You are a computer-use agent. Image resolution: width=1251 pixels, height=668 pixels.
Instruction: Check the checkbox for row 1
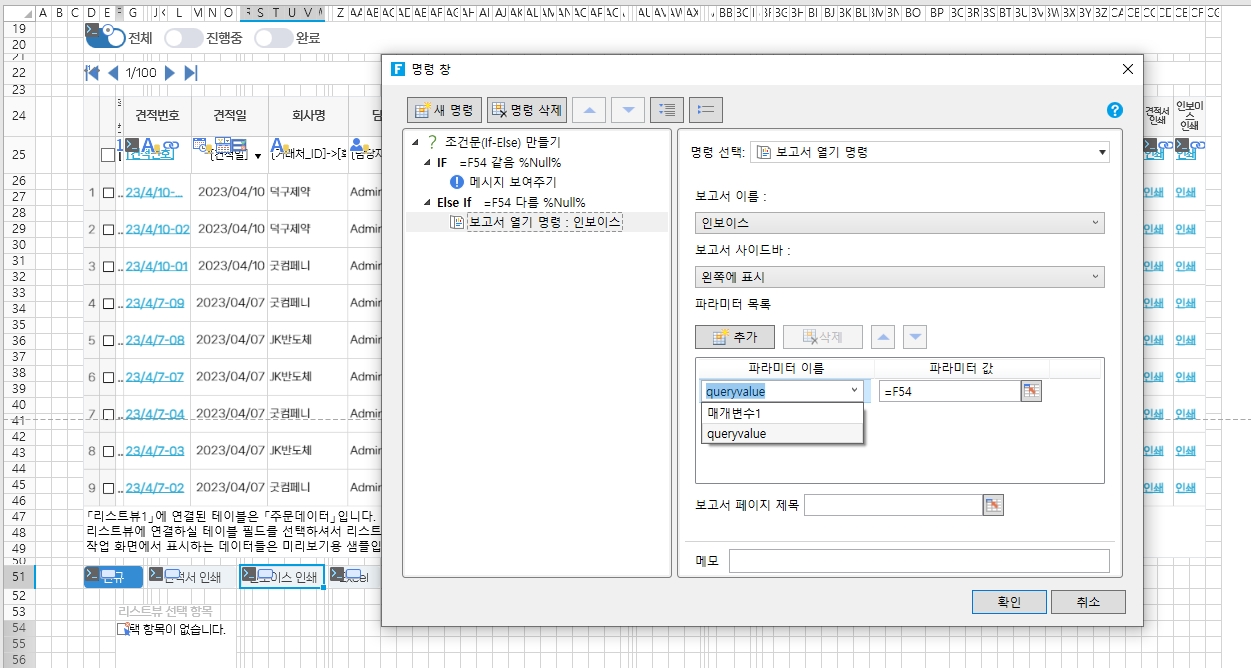(108, 193)
